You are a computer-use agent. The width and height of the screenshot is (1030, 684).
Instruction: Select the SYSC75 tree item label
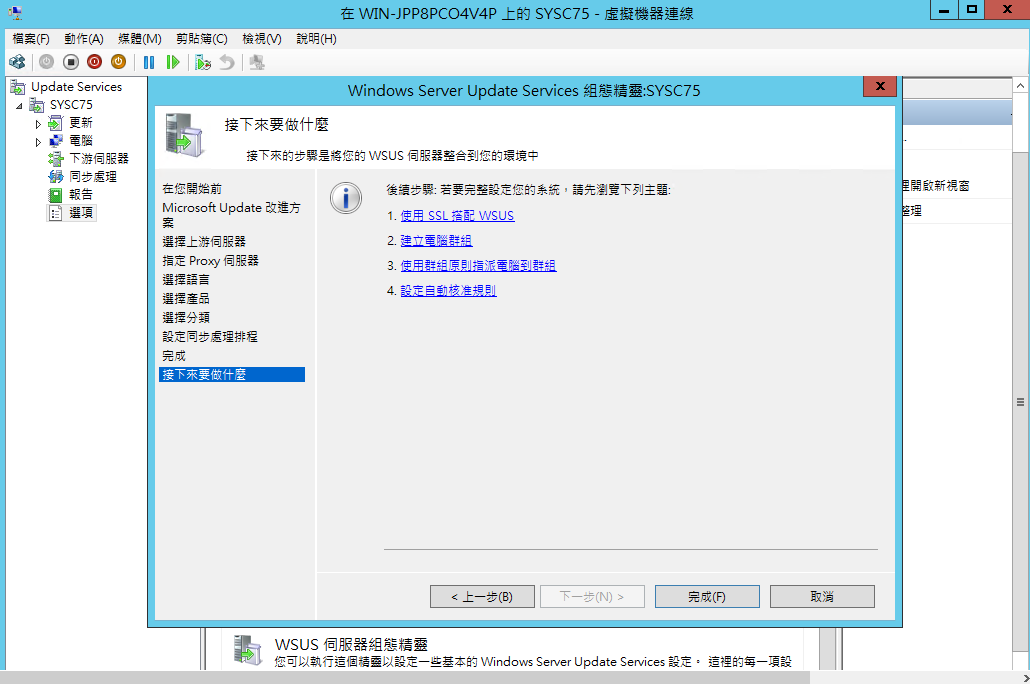(71, 105)
